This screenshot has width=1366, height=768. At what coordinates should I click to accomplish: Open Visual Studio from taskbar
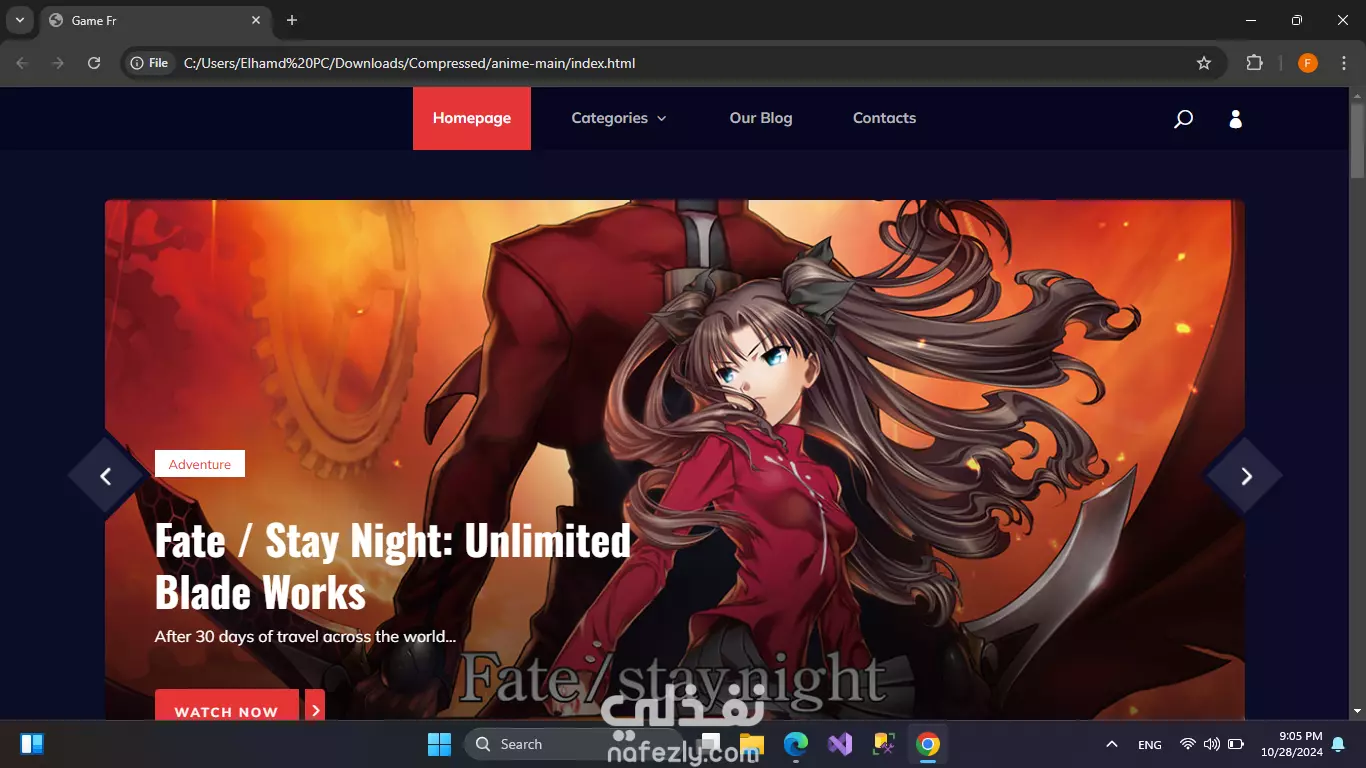[840, 744]
